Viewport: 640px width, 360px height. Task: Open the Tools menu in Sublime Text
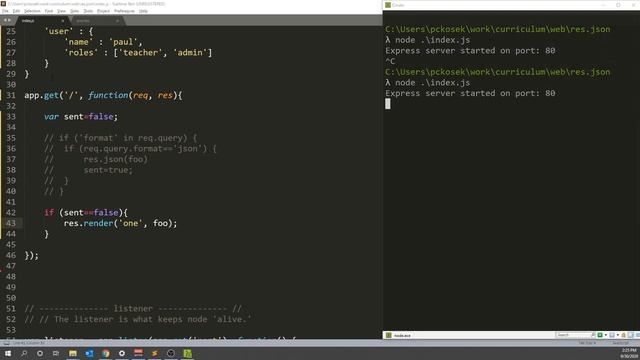pyautogui.click(x=88, y=11)
